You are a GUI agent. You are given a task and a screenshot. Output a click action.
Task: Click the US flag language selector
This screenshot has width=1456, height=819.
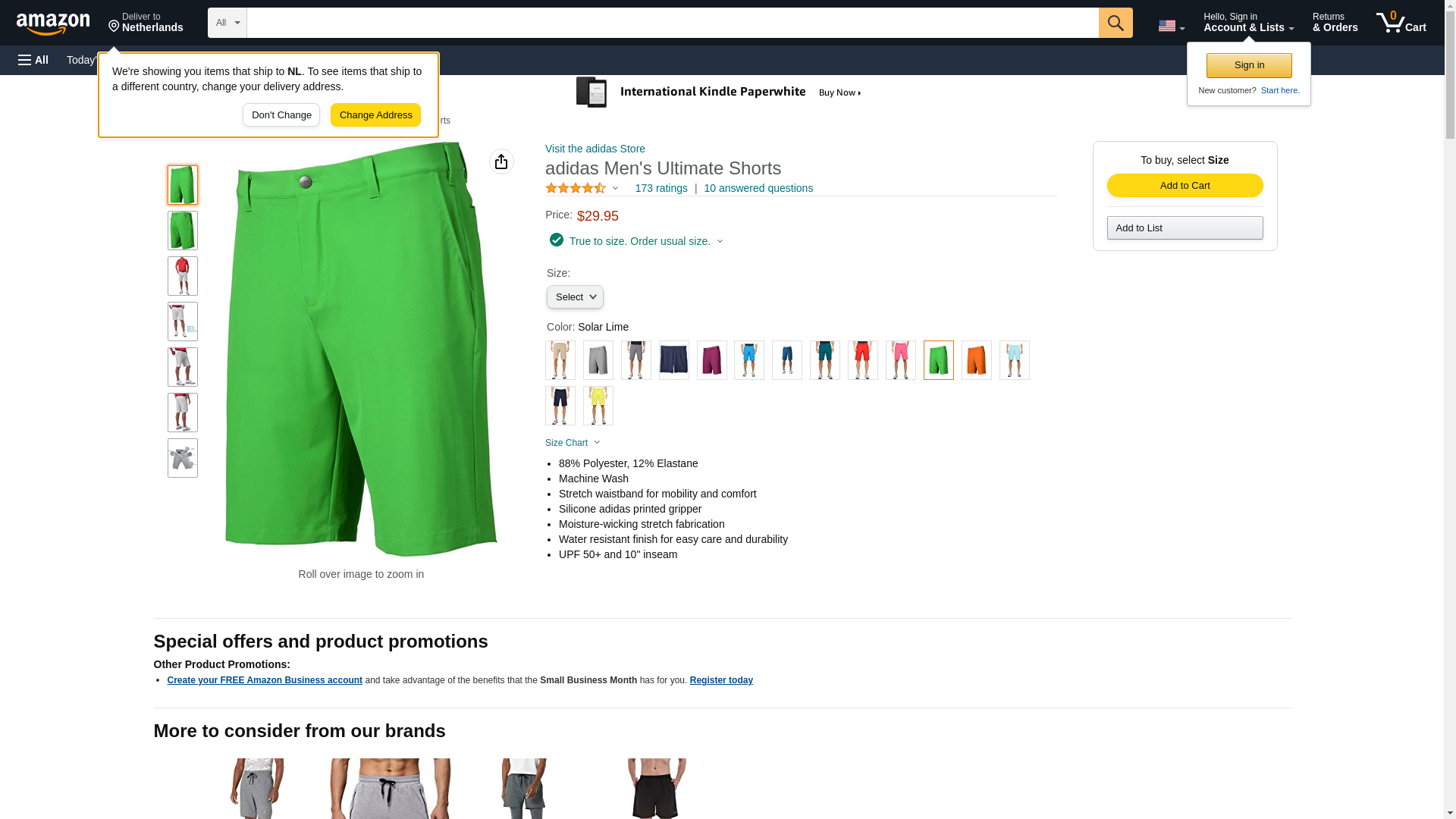coord(1171,26)
